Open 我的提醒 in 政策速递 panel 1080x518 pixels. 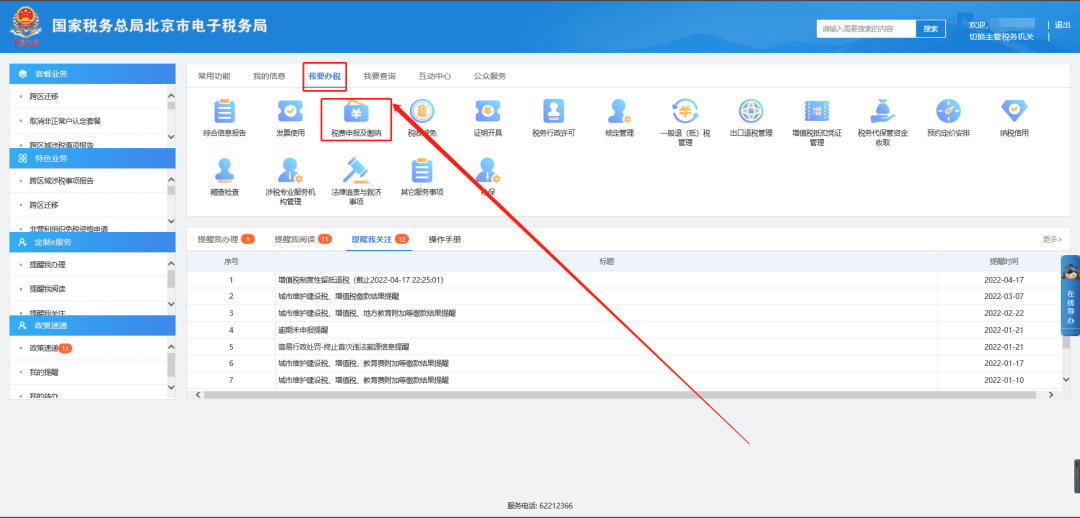point(44,372)
